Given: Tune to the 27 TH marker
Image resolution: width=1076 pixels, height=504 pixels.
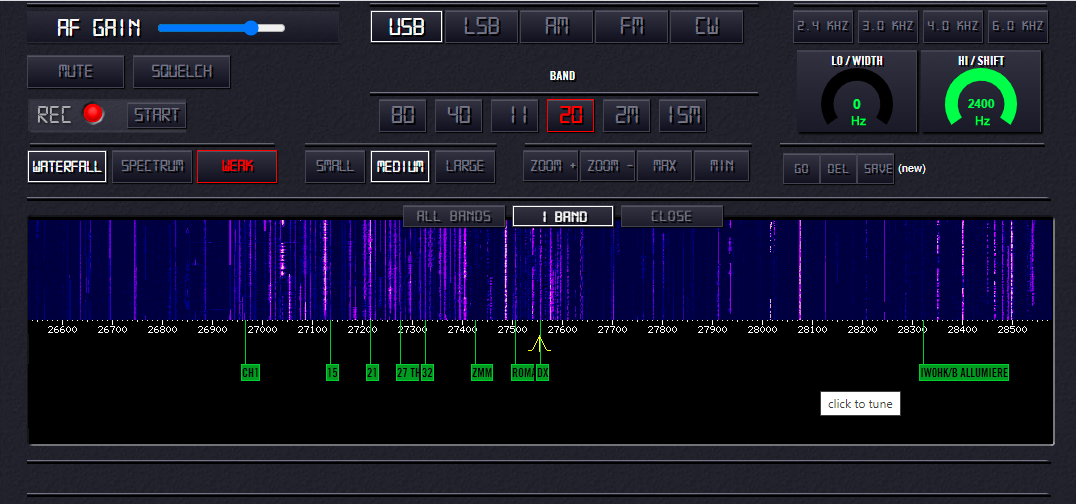Looking at the screenshot, I should (408, 373).
